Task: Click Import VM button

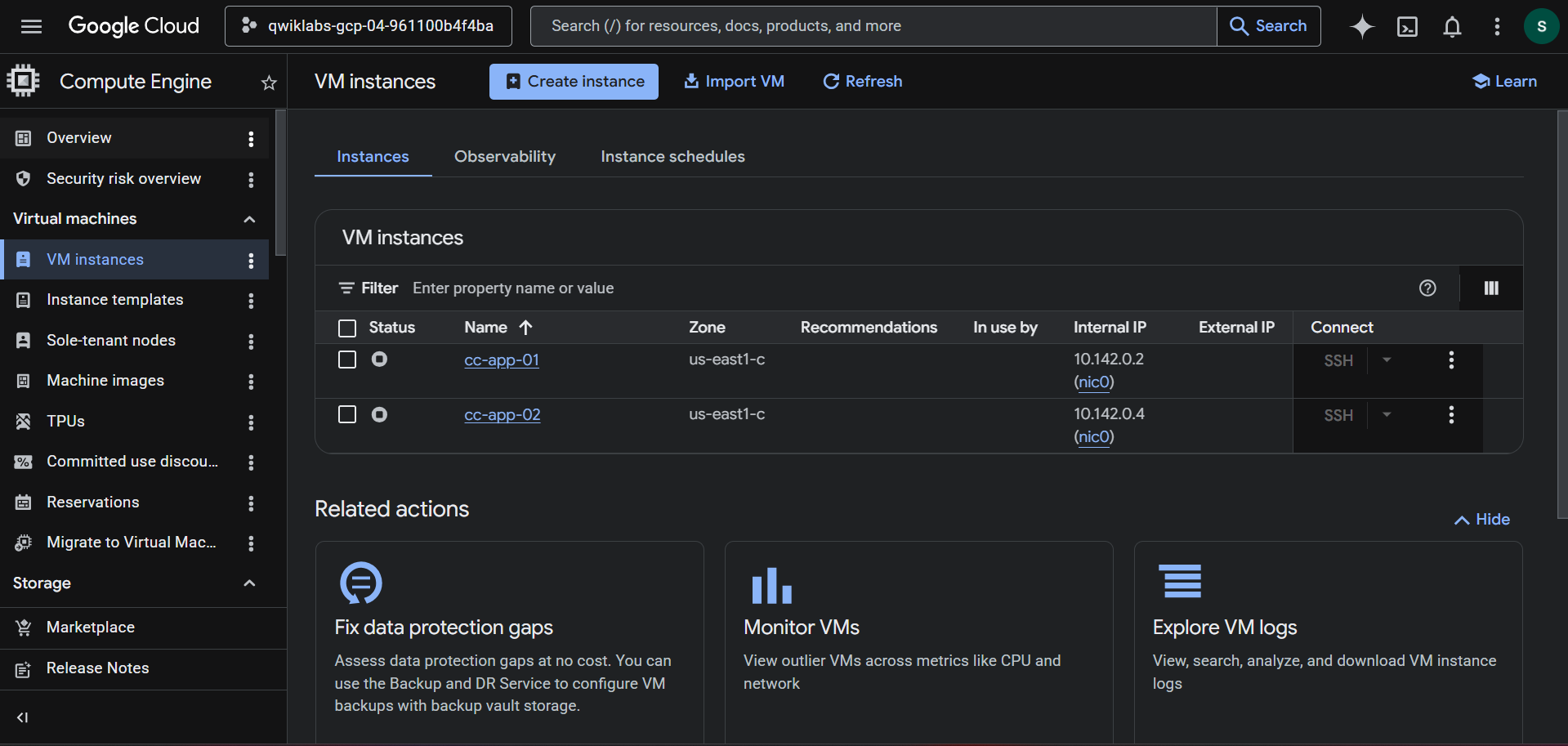Action: [x=734, y=82]
